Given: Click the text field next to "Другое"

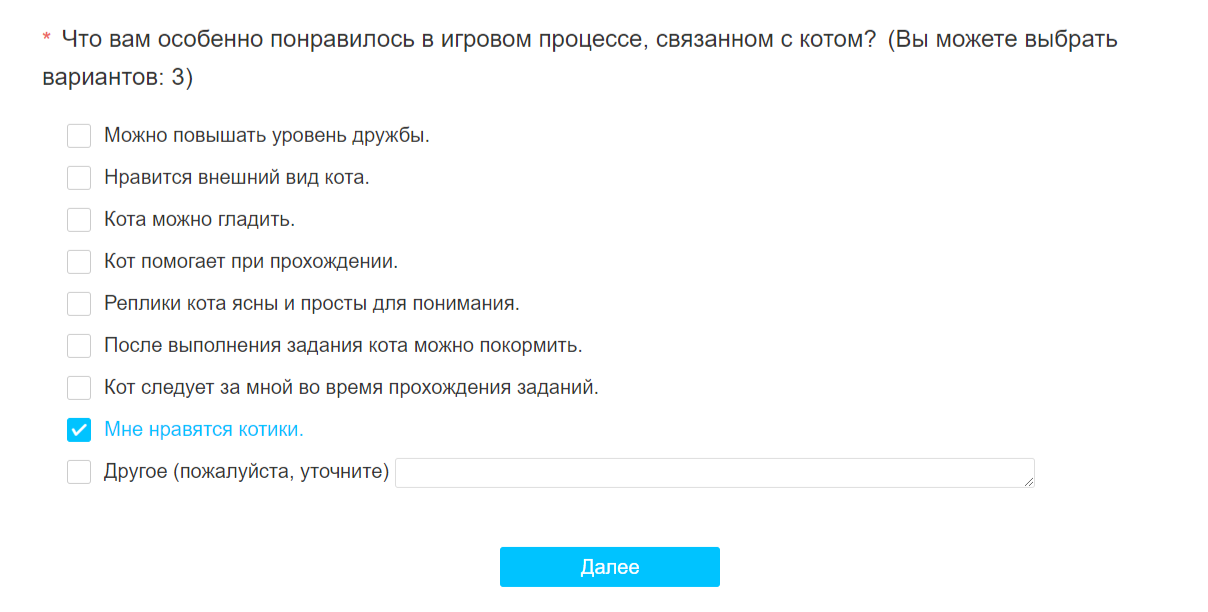Looking at the screenshot, I should click(x=714, y=473).
